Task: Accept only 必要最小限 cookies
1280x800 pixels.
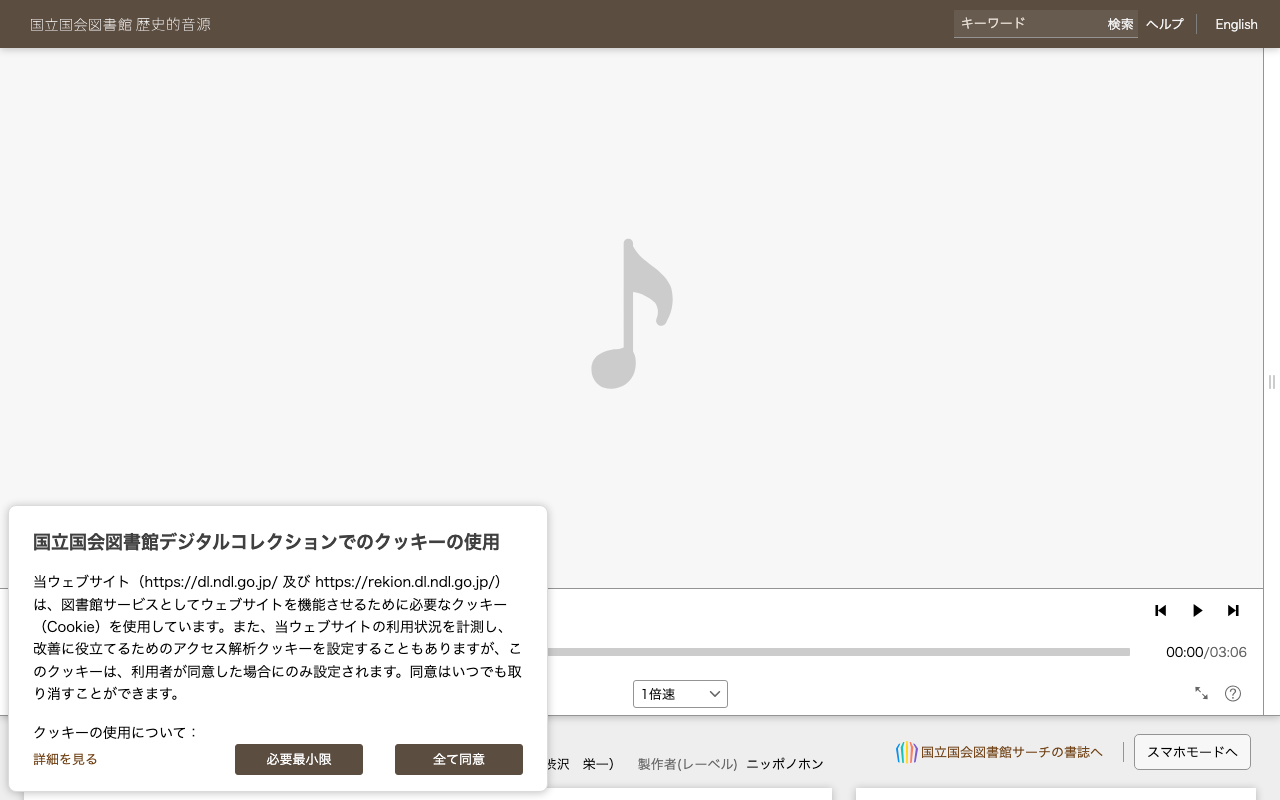Action: (x=299, y=759)
